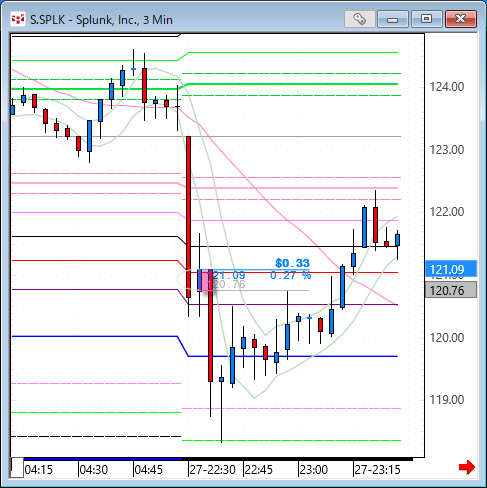Click the 04:45 time axis label
Screen dimensions: 487x488
tap(148, 470)
